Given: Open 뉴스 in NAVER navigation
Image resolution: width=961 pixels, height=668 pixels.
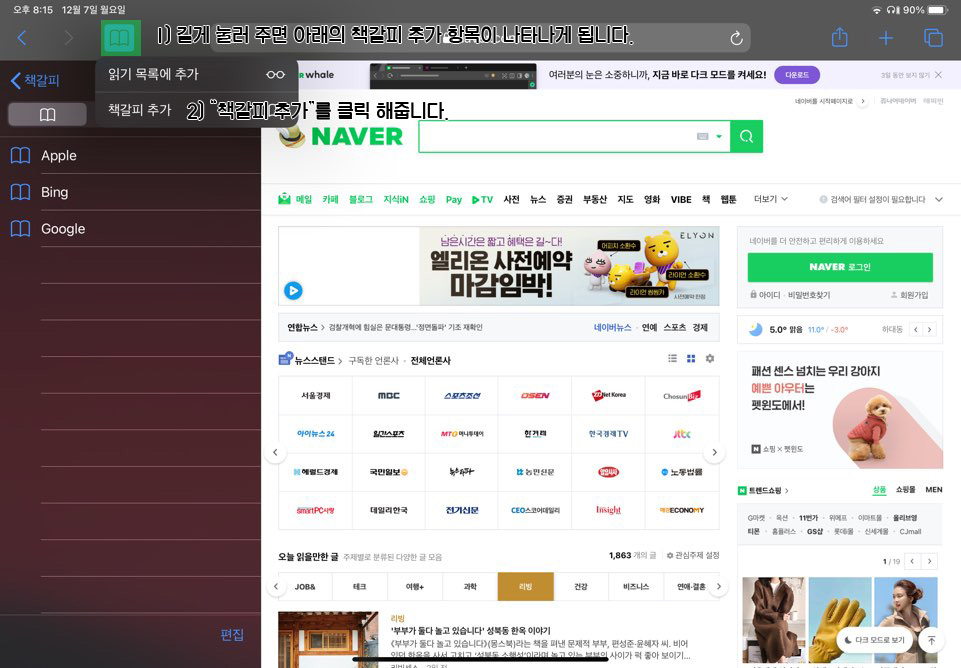Looking at the screenshot, I should pyautogui.click(x=538, y=199).
